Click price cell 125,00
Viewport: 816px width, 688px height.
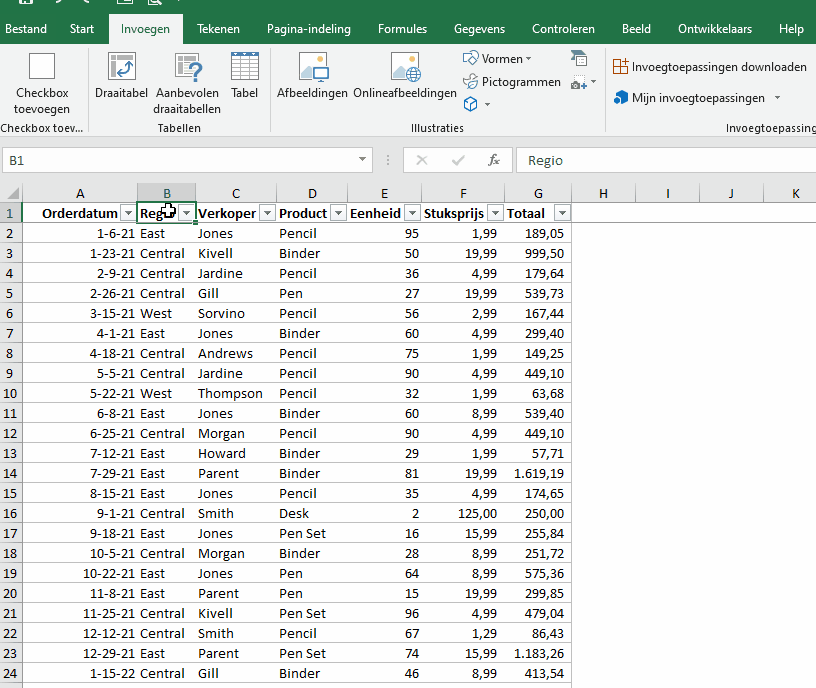coord(463,514)
